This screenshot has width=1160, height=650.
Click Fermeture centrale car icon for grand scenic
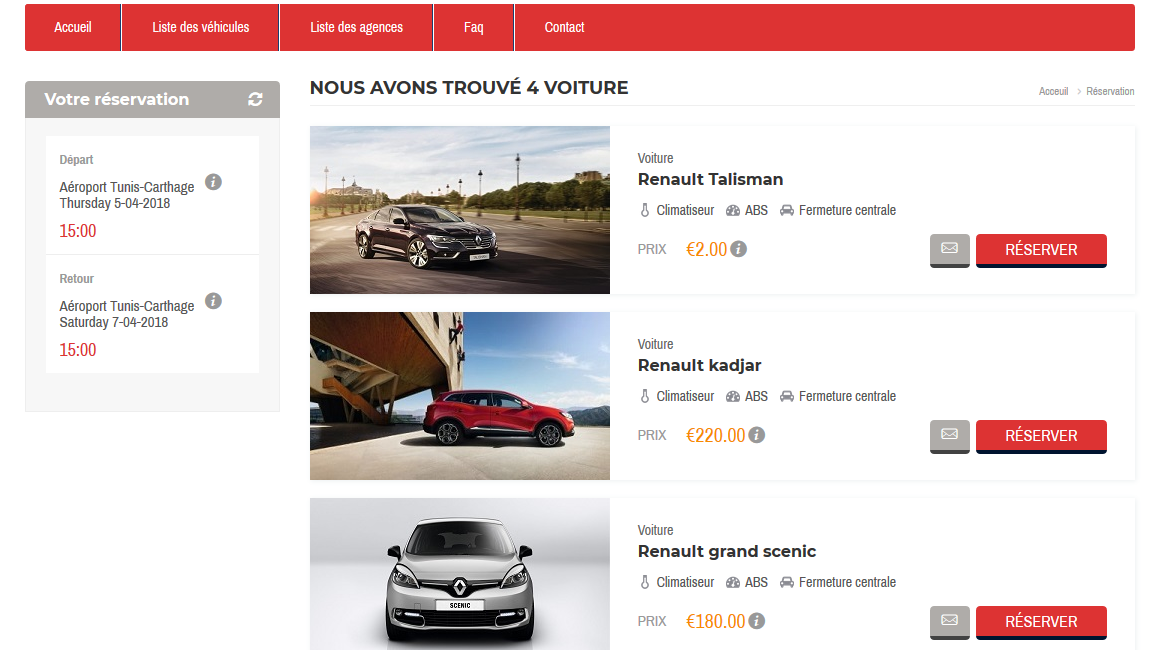[x=786, y=583]
